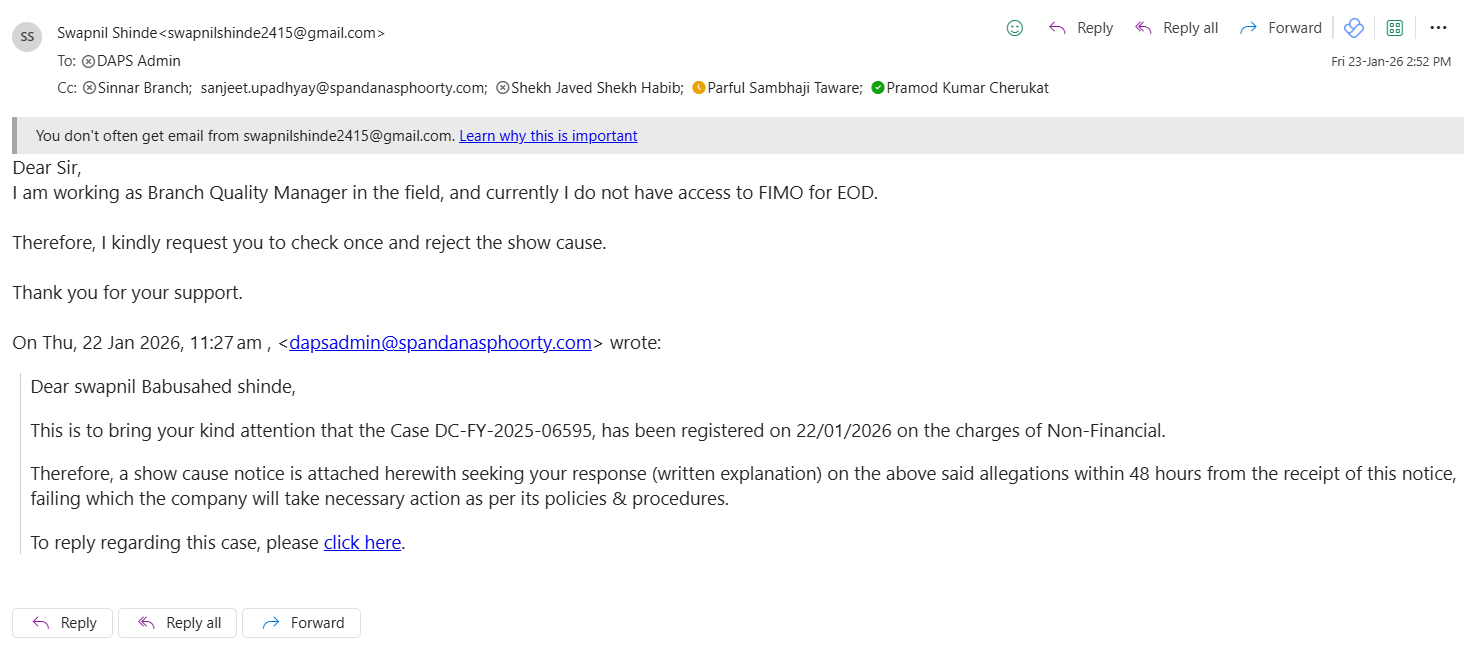The height and width of the screenshot is (666, 1477).
Task: Open the Viva Insights icon in header
Action: (x=1354, y=28)
